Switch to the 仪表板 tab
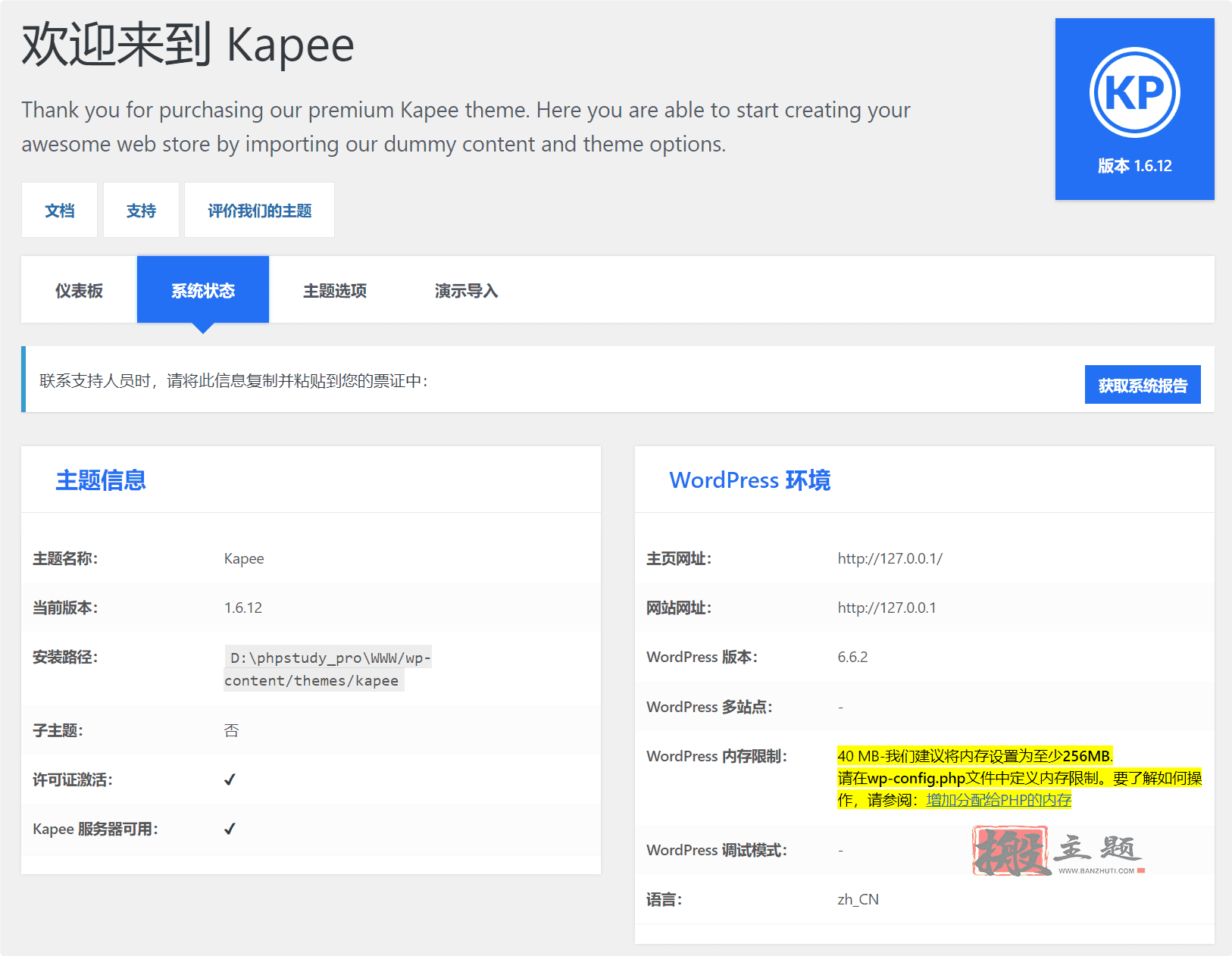Screen dimensions: 1232x956 79,290
